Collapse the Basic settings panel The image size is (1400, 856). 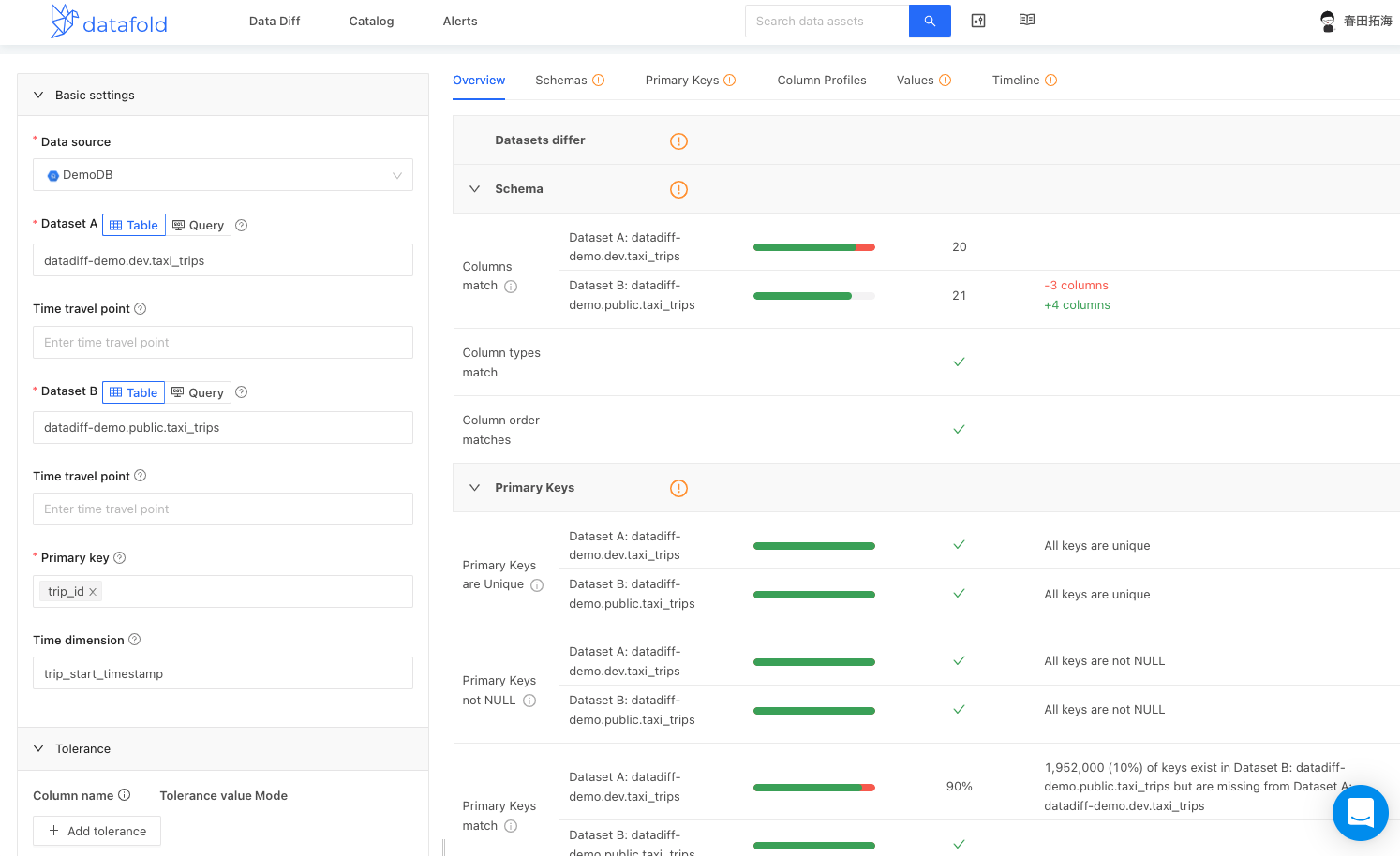pyautogui.click(x=37, y=95)
